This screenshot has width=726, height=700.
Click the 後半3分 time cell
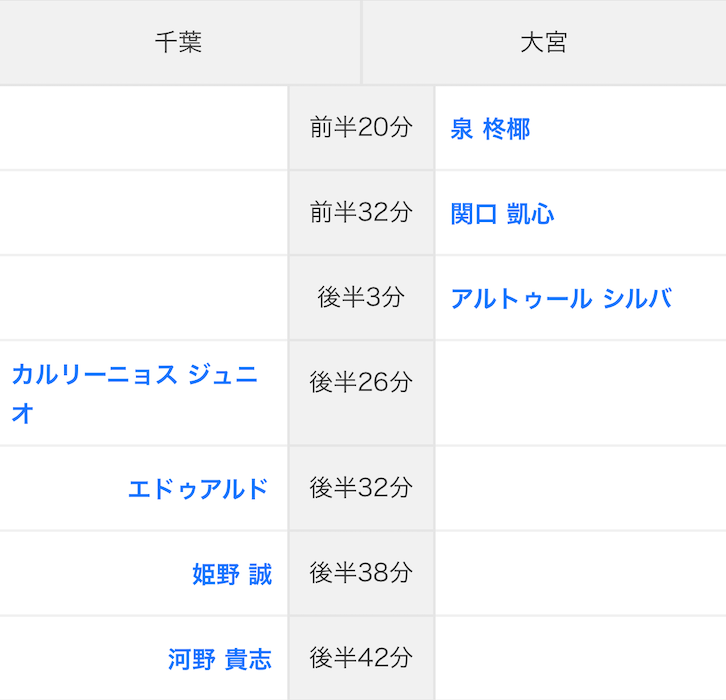(361, 298)
